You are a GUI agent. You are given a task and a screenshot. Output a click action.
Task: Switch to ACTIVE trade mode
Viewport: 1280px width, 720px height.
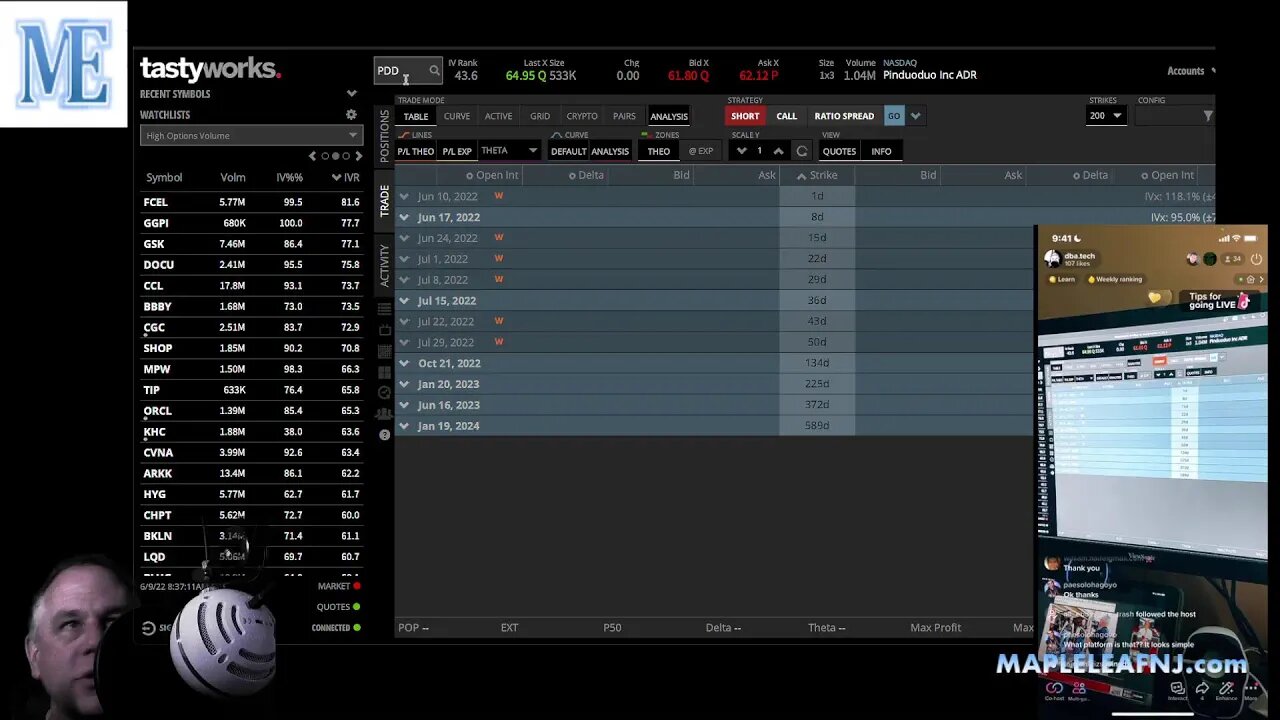click(x=498, y=116)
